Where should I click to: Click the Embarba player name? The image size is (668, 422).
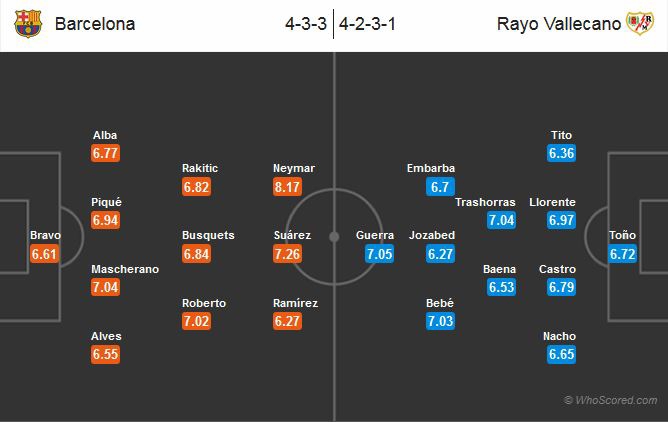(x=431, y=168)
